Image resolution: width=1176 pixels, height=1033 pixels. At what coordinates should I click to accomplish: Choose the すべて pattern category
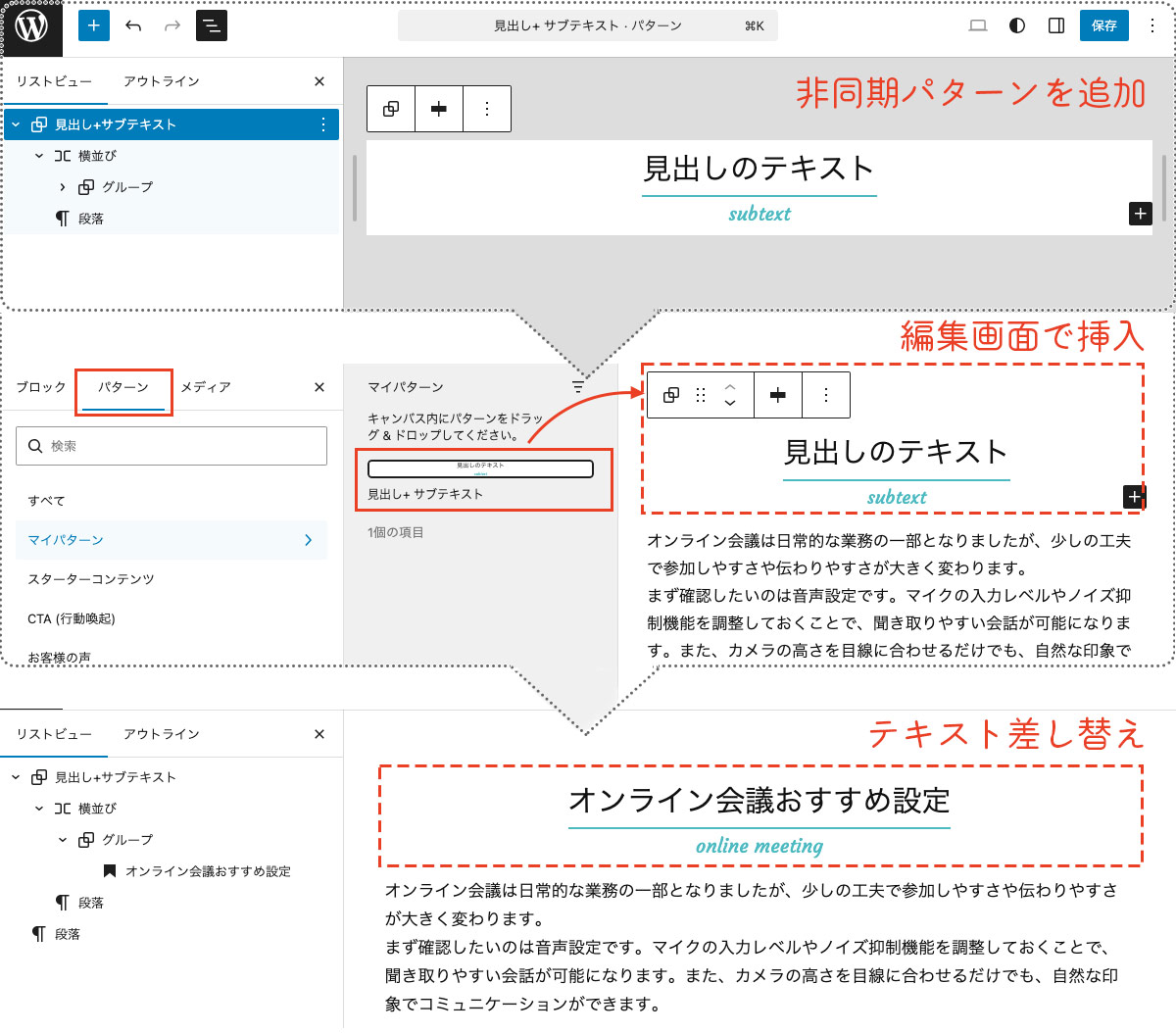tap(171, 501)
